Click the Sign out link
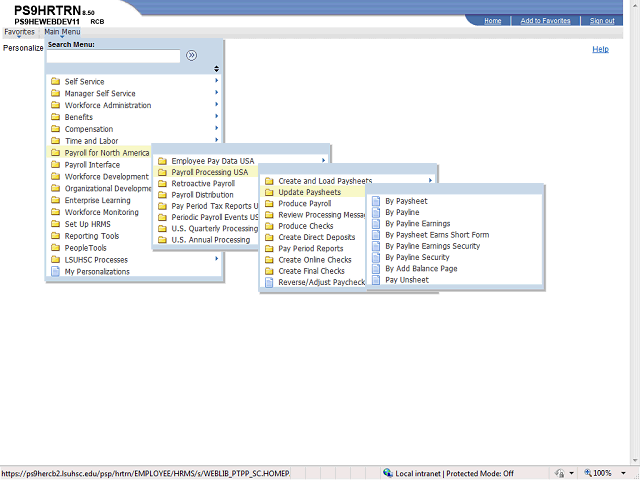The image size is (640, 480). (602, 20)
